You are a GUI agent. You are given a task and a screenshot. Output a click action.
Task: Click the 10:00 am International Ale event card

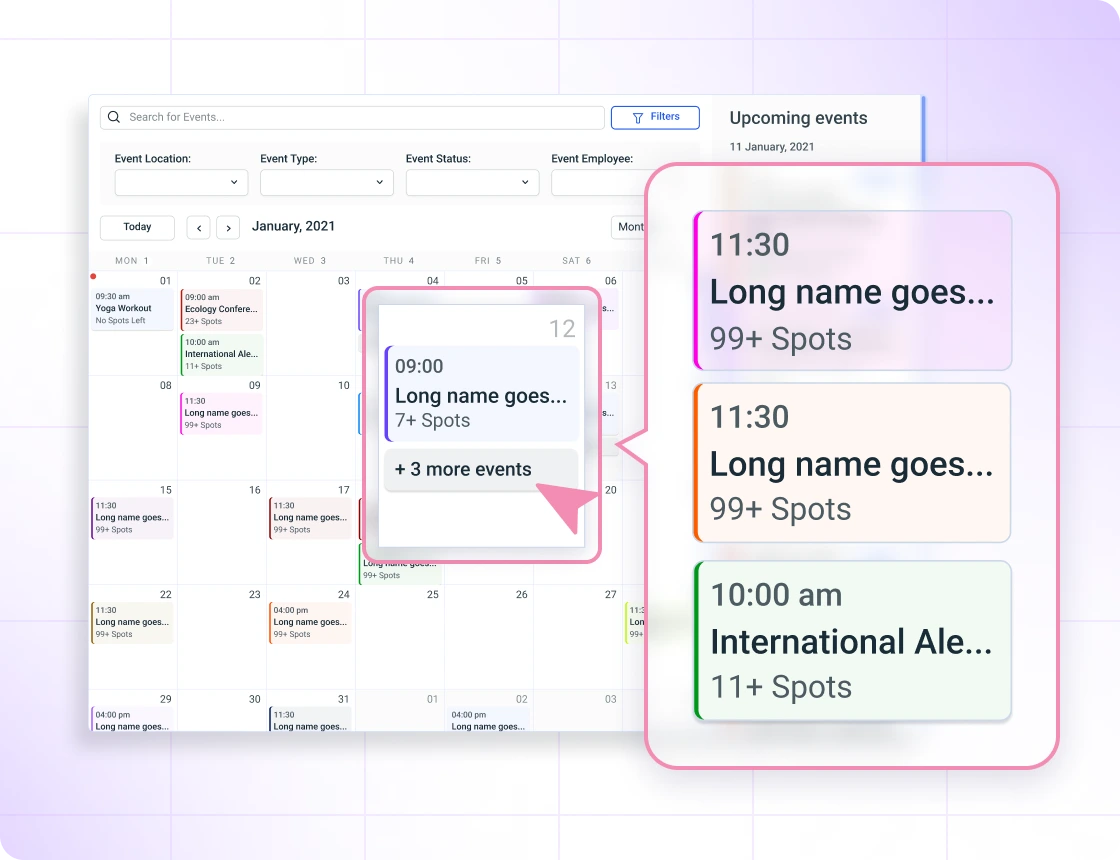pyautogui.click(x=852, y=641)
